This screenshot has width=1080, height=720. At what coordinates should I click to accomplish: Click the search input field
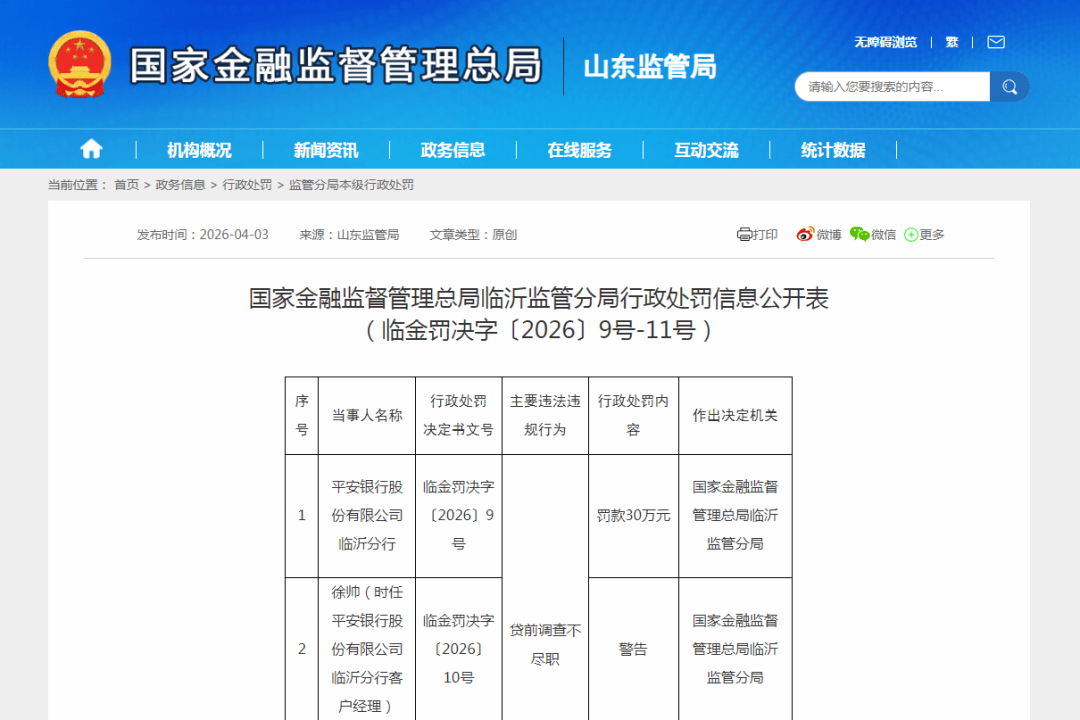tap(890, 87)
